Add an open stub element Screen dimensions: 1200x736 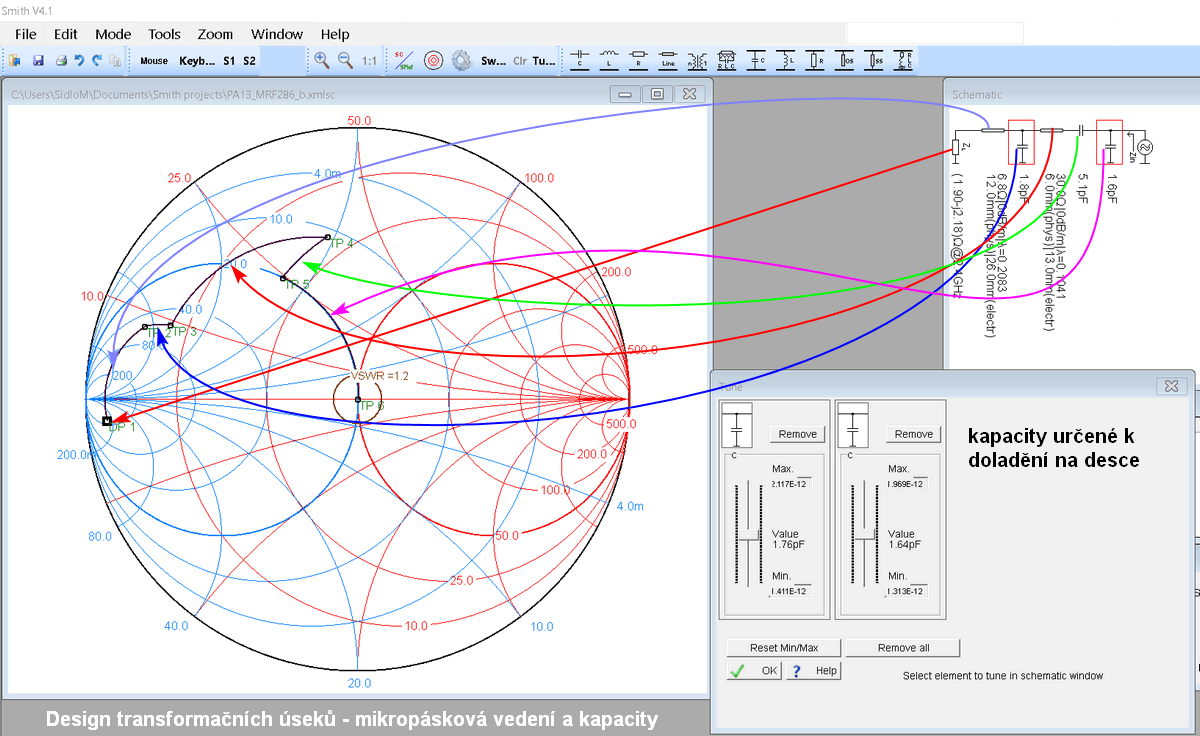tap(846, 60)
